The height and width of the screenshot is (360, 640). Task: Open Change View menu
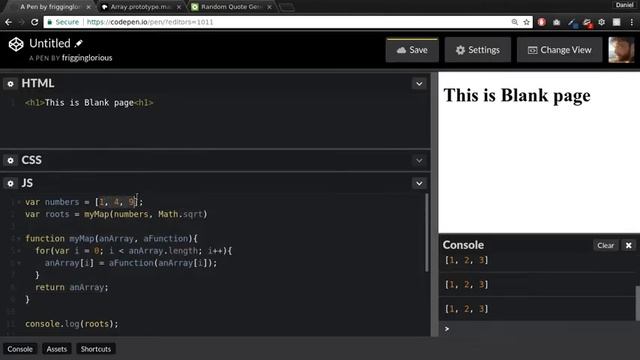point(560,50)
